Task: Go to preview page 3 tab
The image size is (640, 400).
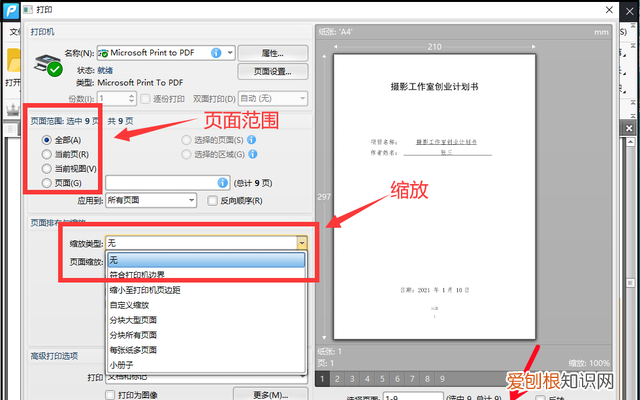Action: tap(352, 379)
